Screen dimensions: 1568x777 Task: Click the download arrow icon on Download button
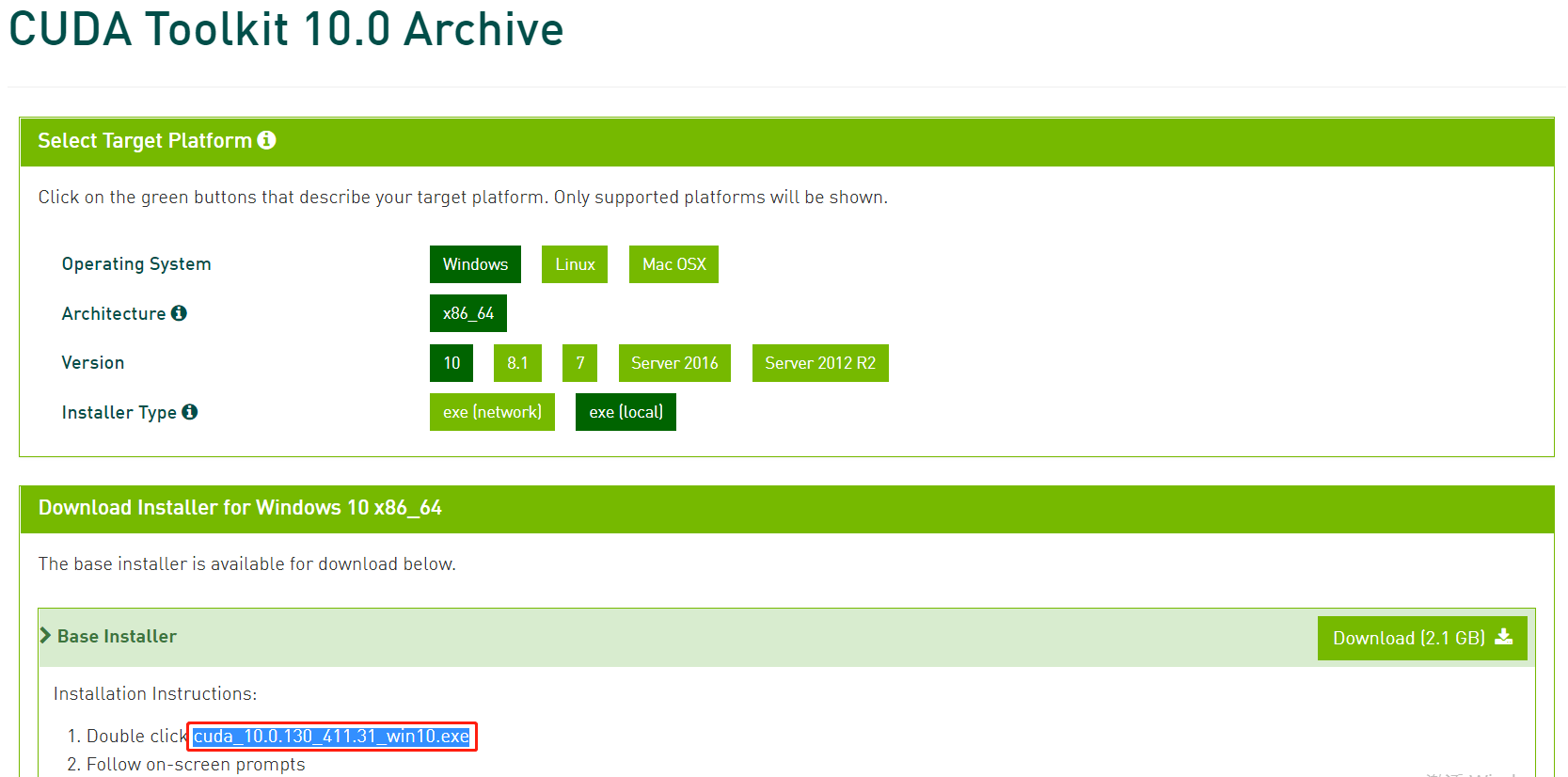coord(1504,637)
